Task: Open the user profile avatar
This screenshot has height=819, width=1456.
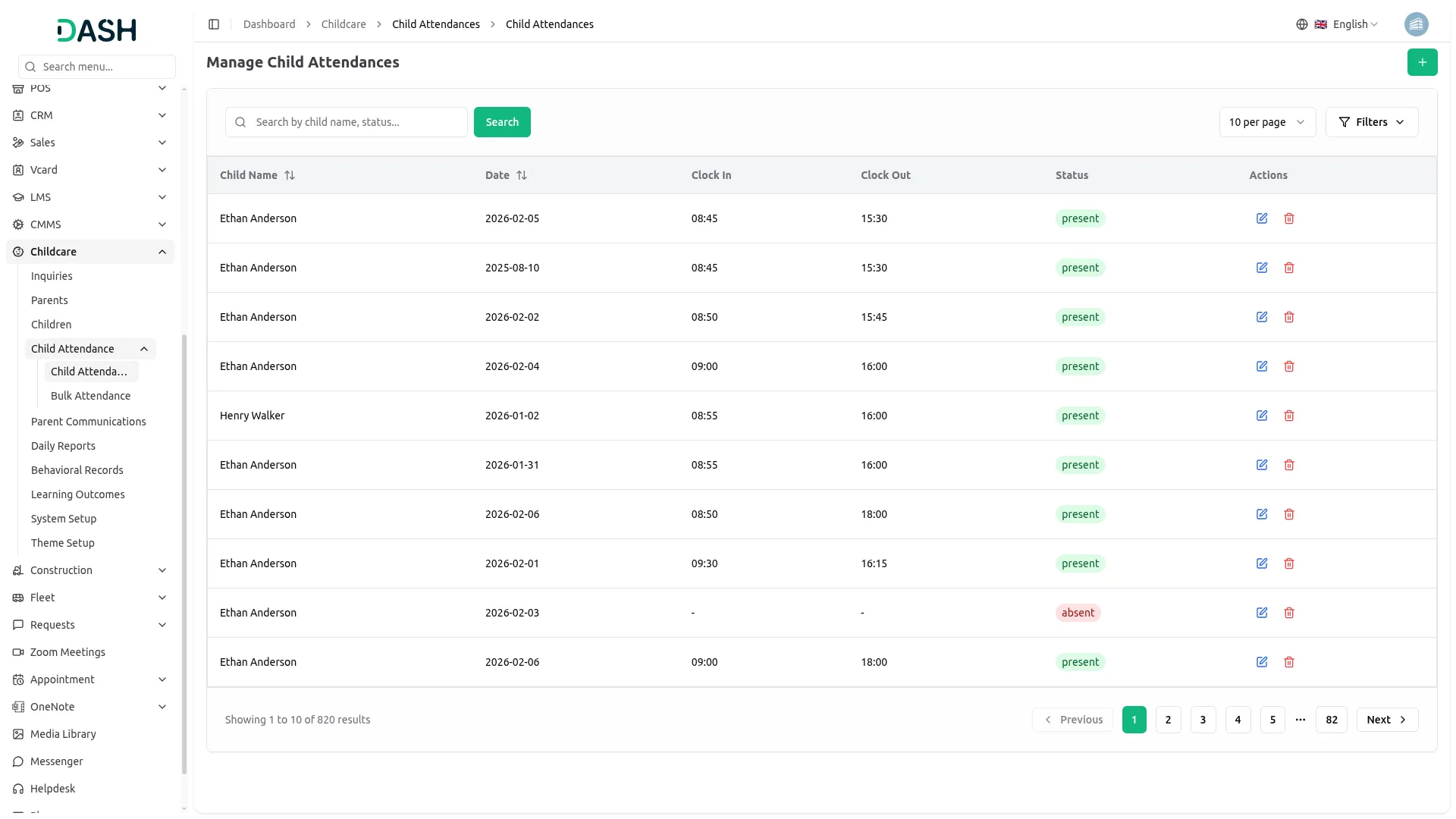Action: [1416, 24]
